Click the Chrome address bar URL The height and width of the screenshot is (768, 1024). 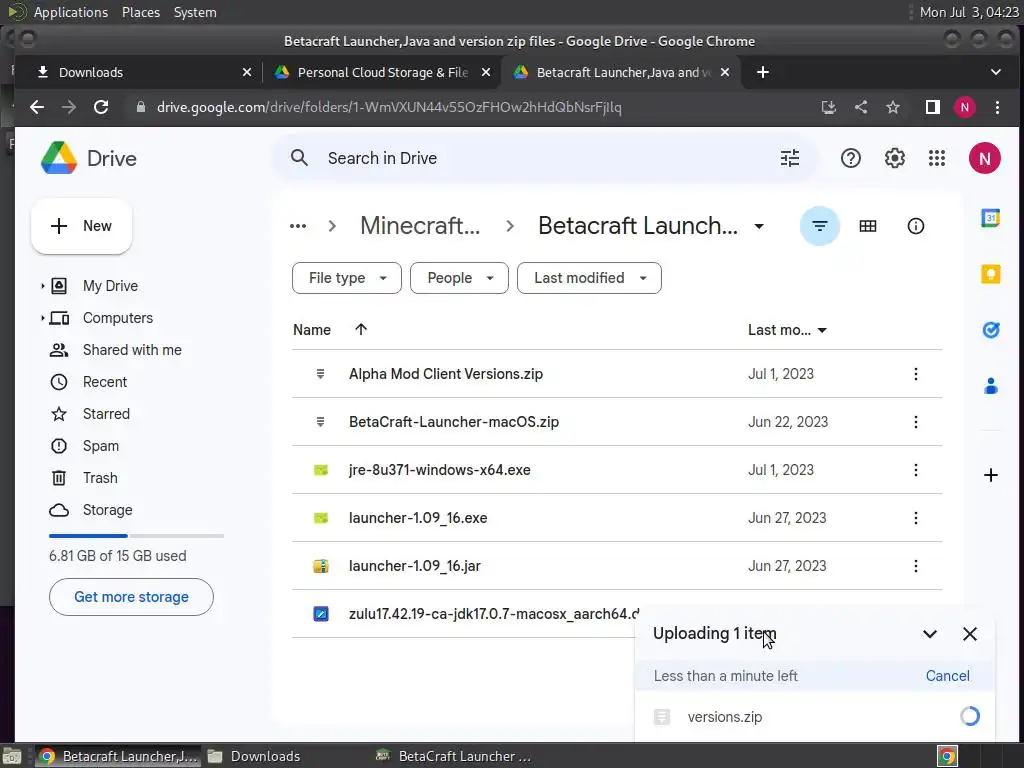[389, 107]
